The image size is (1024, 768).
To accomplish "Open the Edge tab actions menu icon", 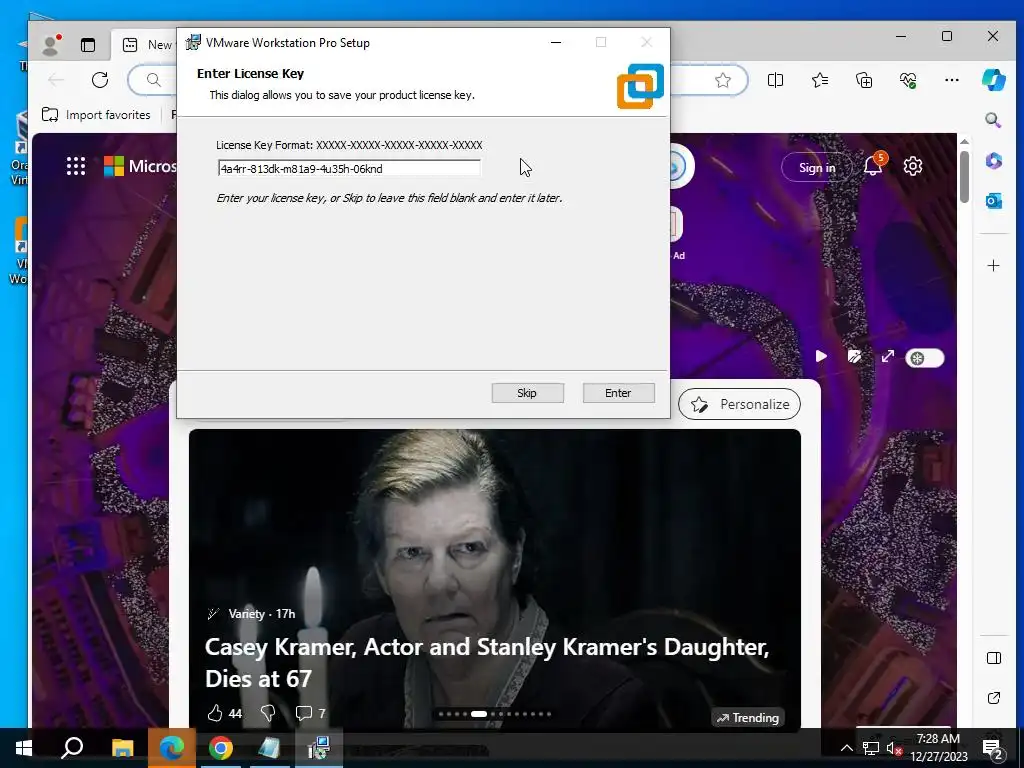I will 88,44.
